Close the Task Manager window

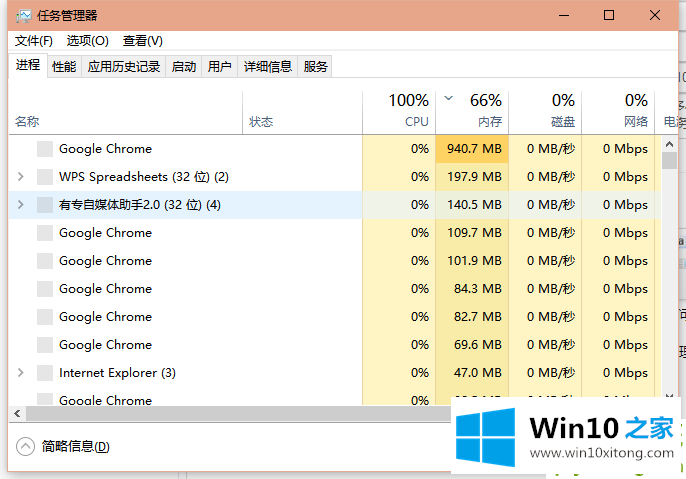pyautogui.click(x=655, y=16)
